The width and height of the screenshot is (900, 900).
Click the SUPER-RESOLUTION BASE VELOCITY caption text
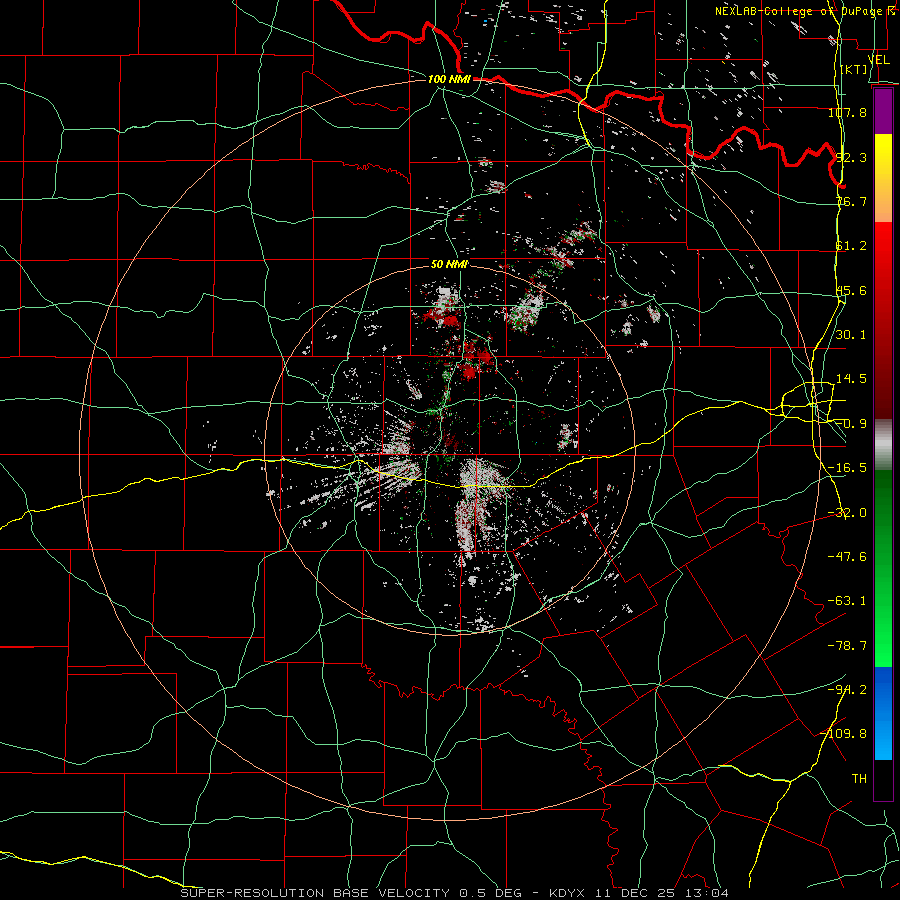pos(315,893)
